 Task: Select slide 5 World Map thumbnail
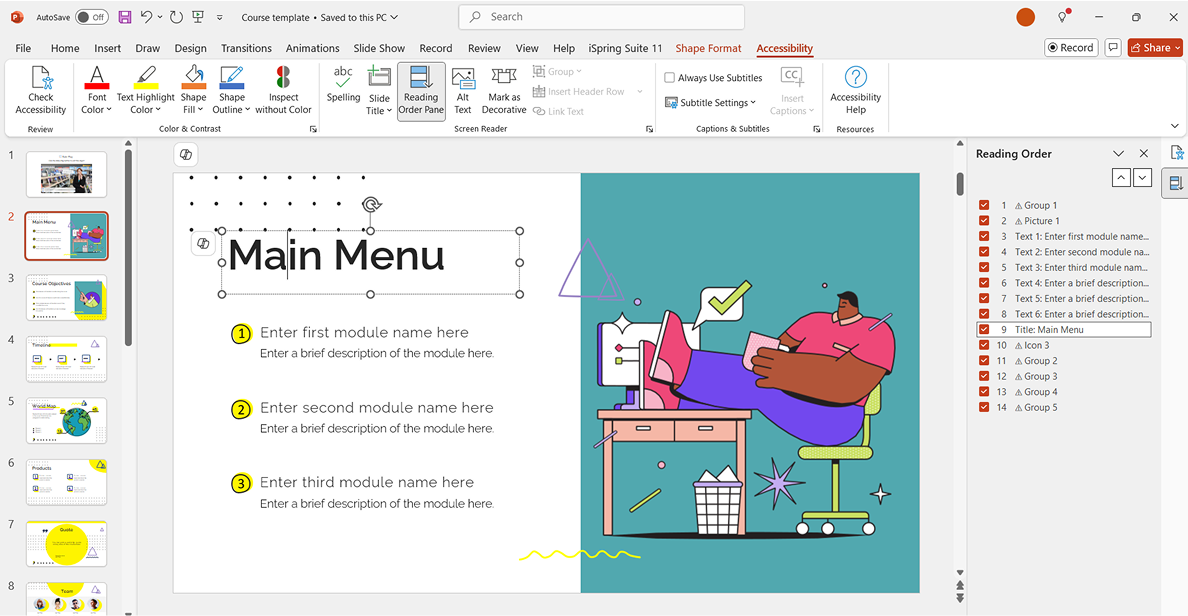[67, 421]
